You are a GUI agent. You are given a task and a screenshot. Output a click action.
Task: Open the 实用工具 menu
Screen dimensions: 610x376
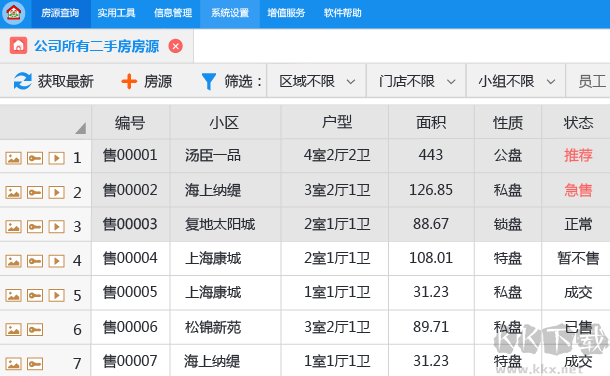[116, 13]
